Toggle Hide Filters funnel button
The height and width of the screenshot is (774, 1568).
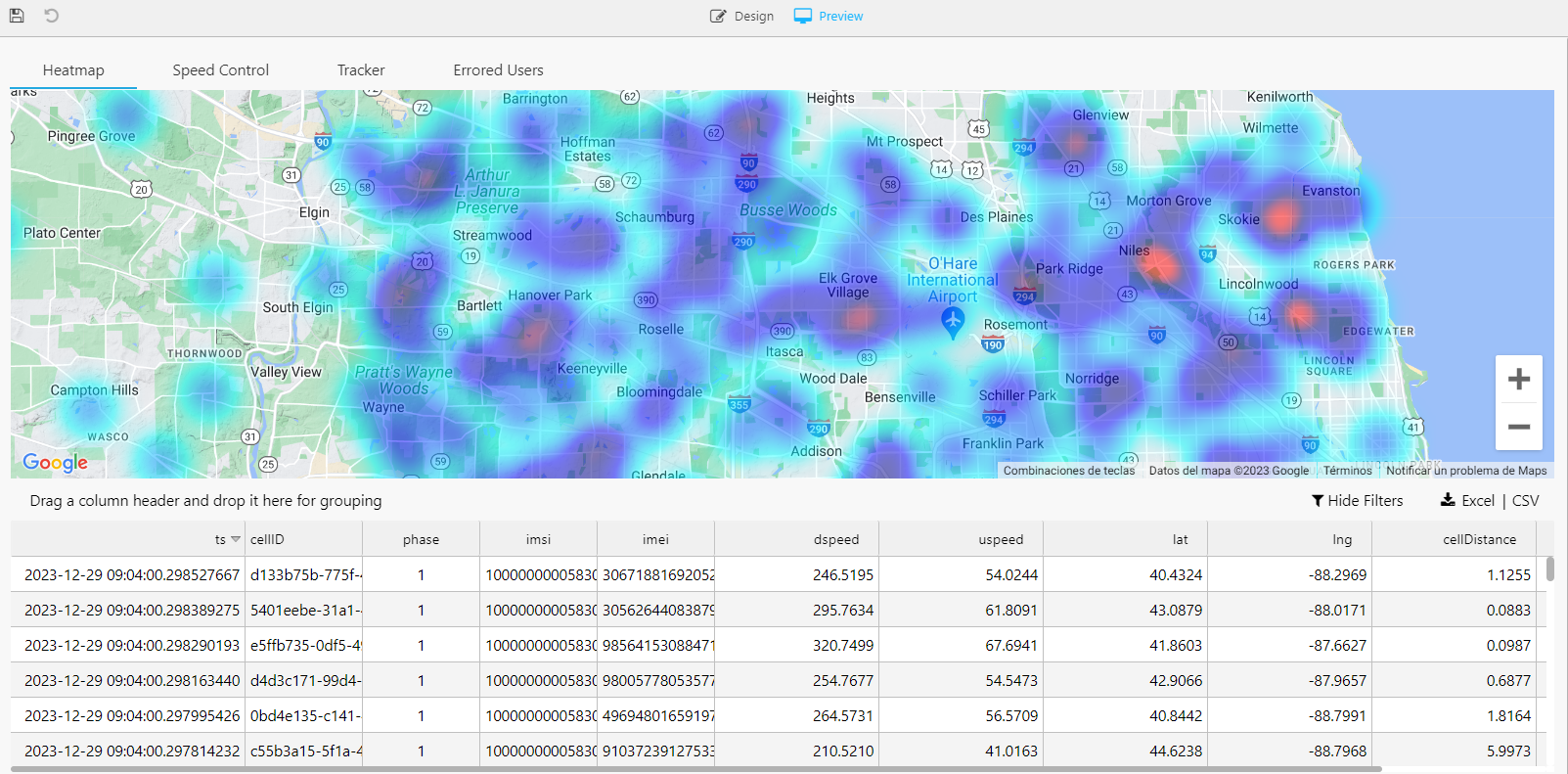coord(1357,500)
